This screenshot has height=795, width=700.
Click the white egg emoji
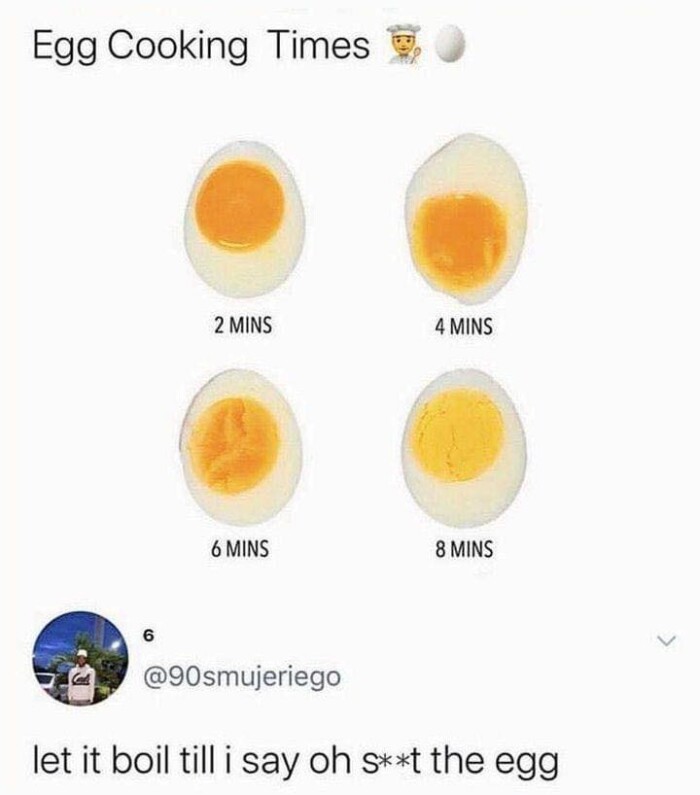point(453,43)
